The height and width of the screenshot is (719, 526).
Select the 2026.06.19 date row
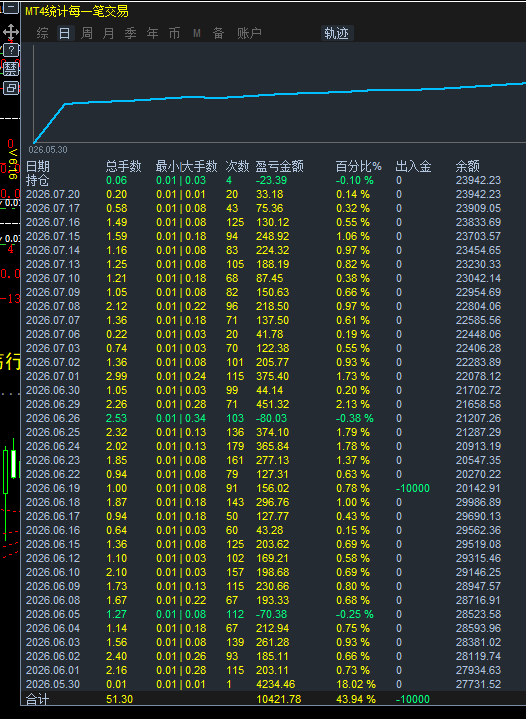click(53, 488)
